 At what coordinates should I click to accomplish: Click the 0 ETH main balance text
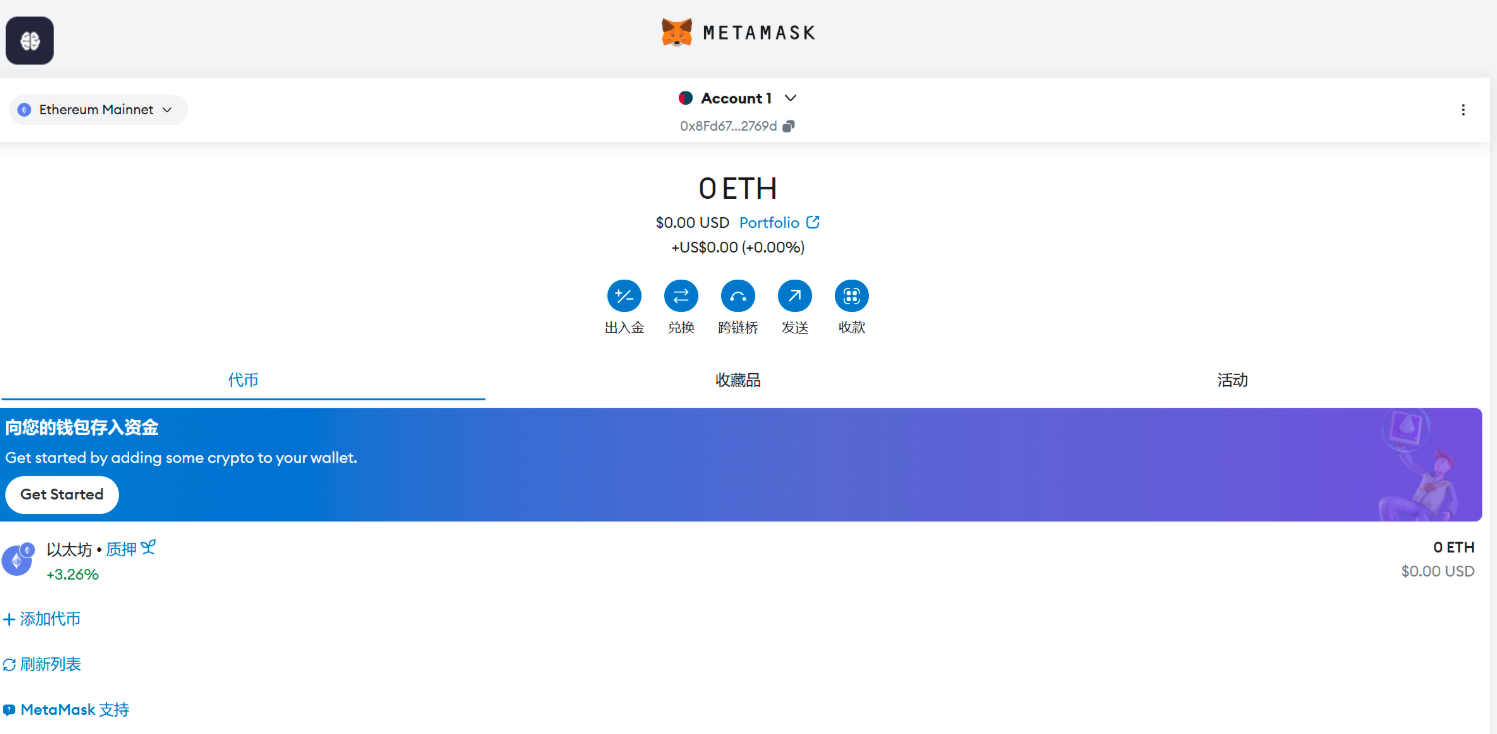[x=738, y=188]
